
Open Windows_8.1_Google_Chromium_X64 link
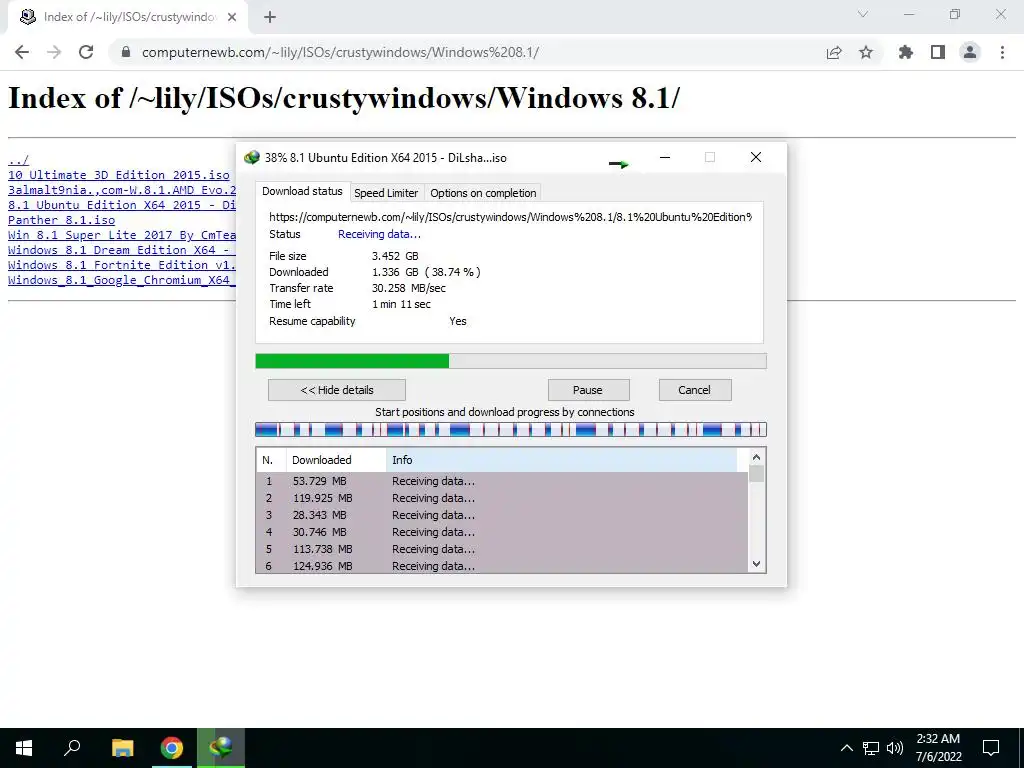[x=122, y=280]
